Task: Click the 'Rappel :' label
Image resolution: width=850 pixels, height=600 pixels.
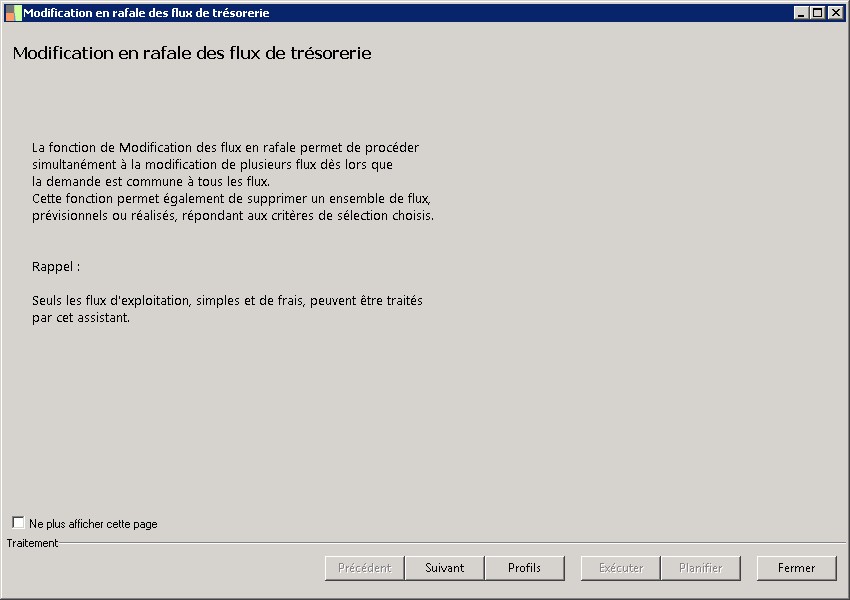Action: coord(56,267)
